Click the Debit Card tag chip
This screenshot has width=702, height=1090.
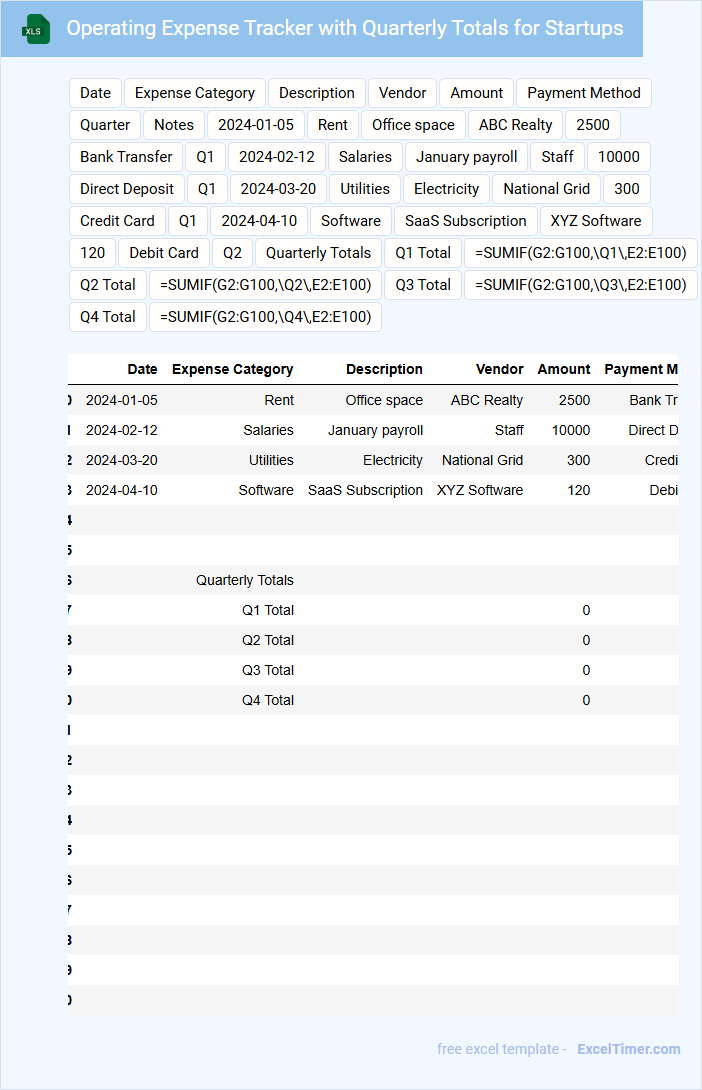coord(164,253)
